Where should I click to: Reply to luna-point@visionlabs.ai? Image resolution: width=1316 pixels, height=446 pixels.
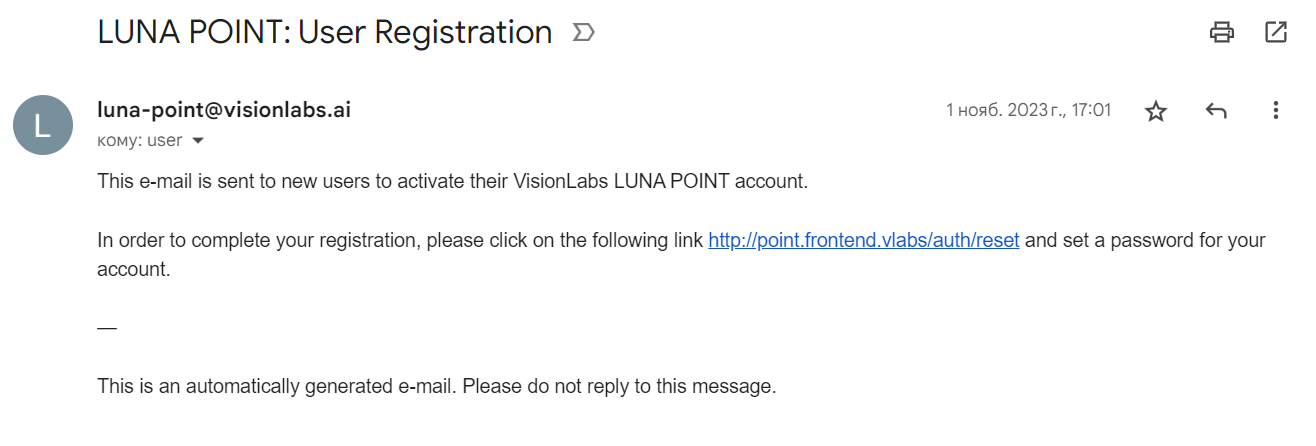[1216, 111]
